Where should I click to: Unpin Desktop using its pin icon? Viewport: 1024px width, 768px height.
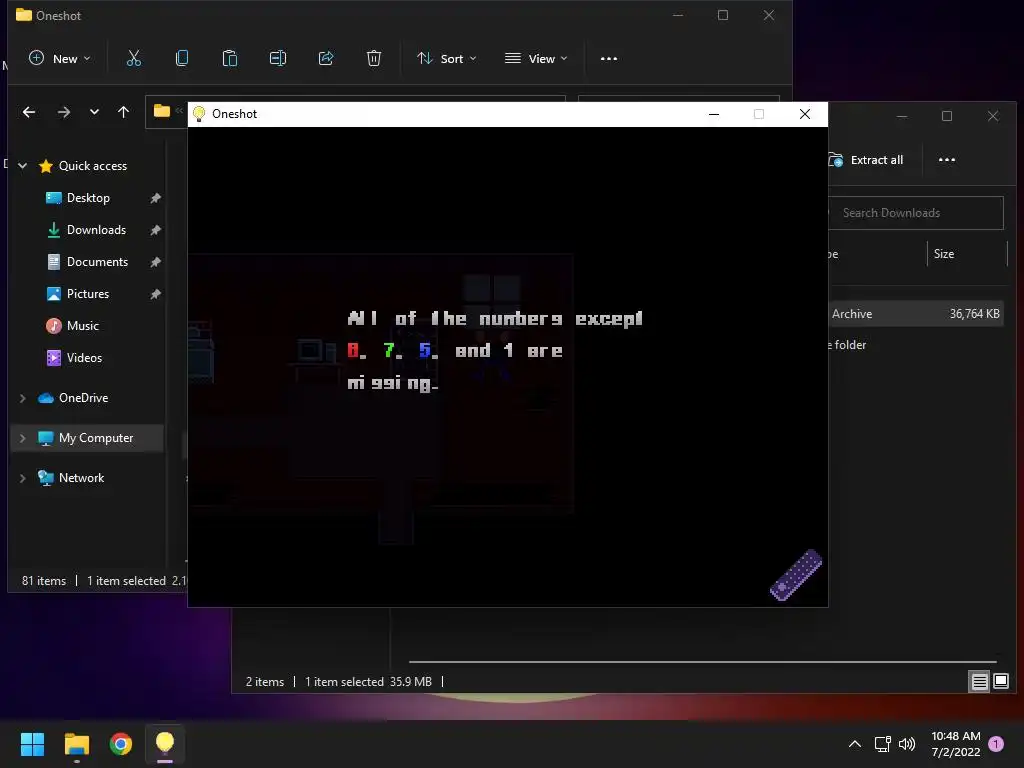[155, 198]
